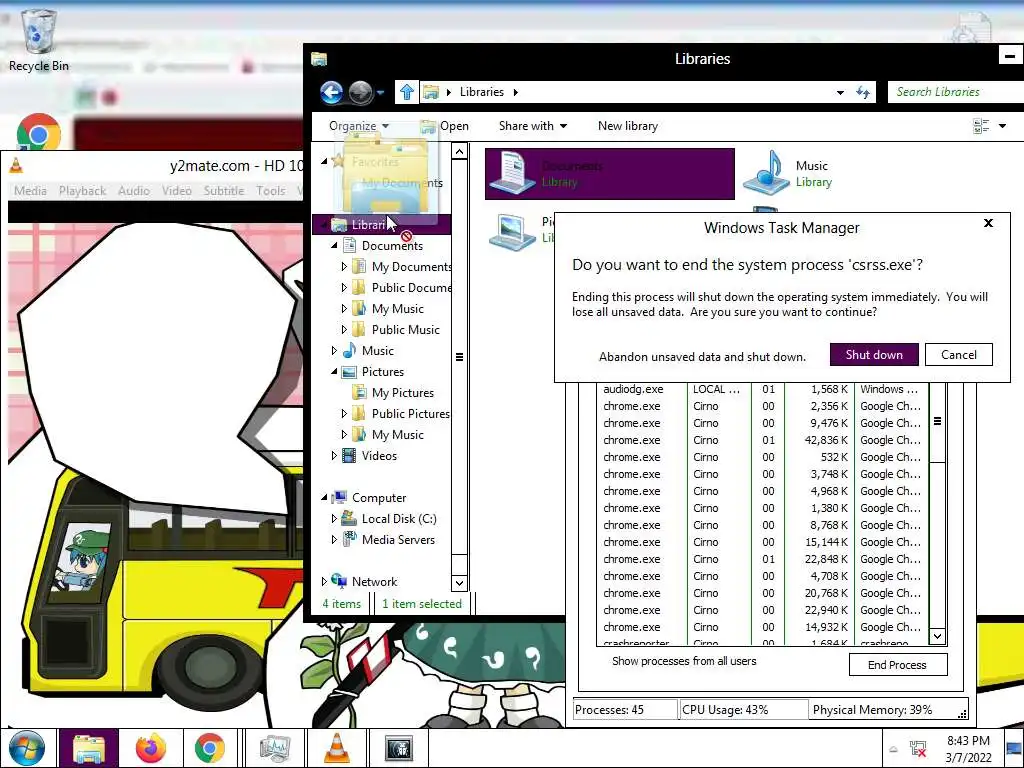Select Computer in the navigation pane
Screen dimensions: 1024x768
(x=379, y=498)
